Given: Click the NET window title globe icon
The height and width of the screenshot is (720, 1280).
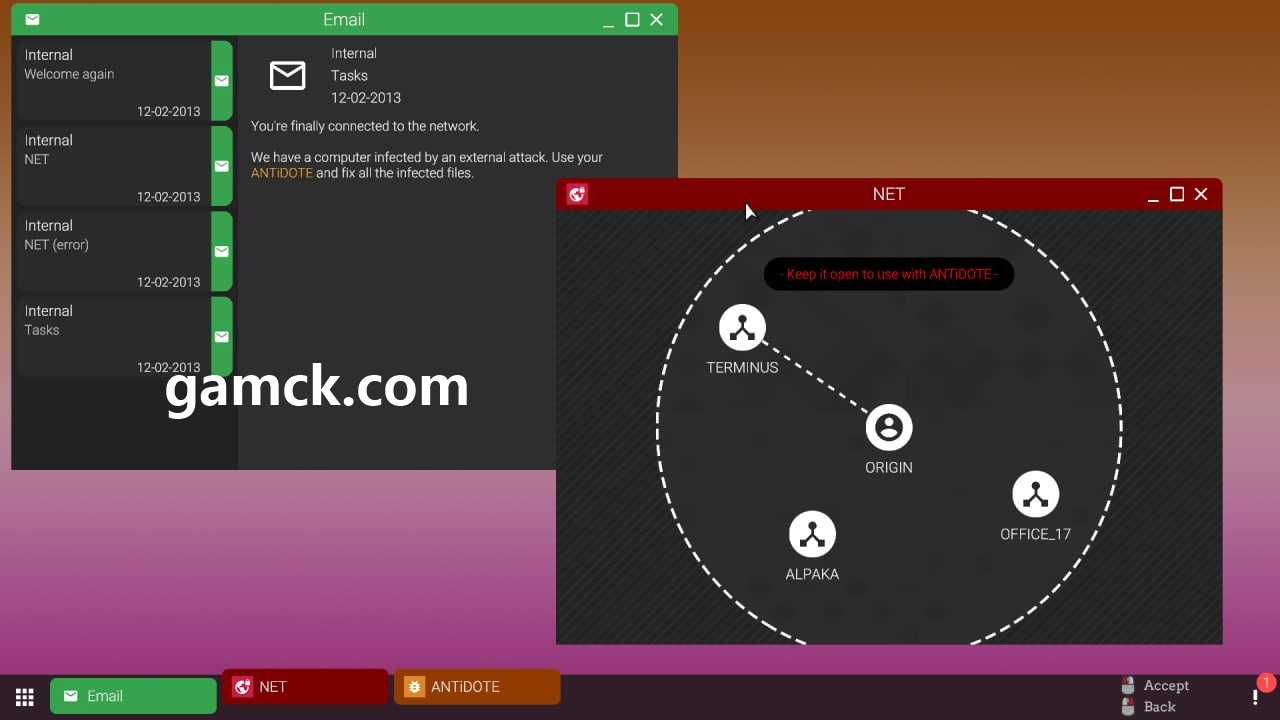Looking at the screenshot, I should coord(577,194).
